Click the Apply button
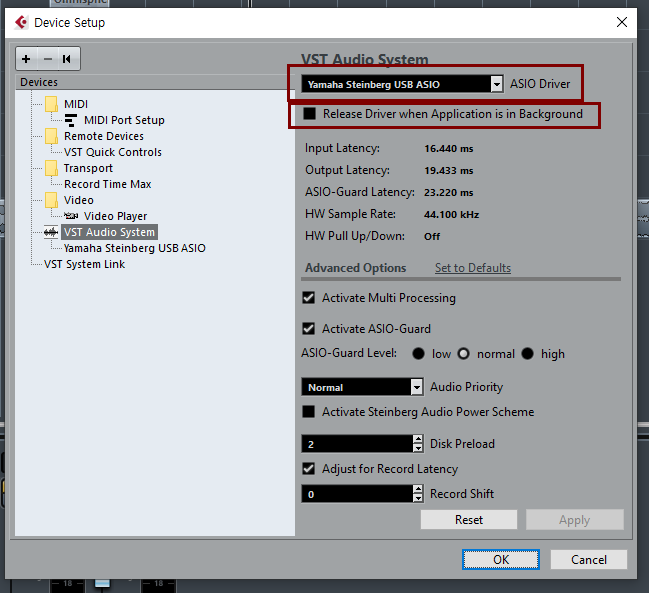 pyautogui.click(x=574, y=519)
